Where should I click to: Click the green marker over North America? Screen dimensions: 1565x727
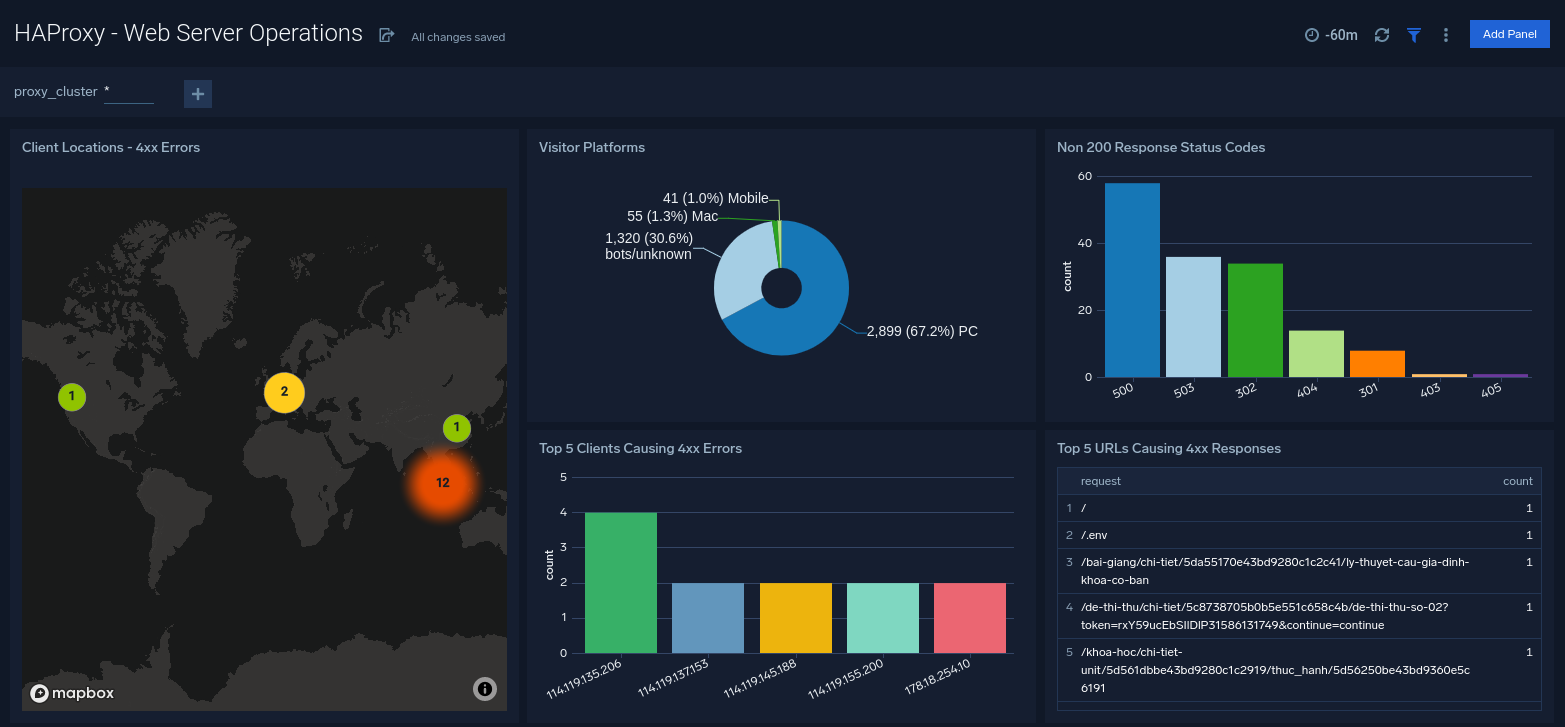pyautogui.click(x=72, y=397)
